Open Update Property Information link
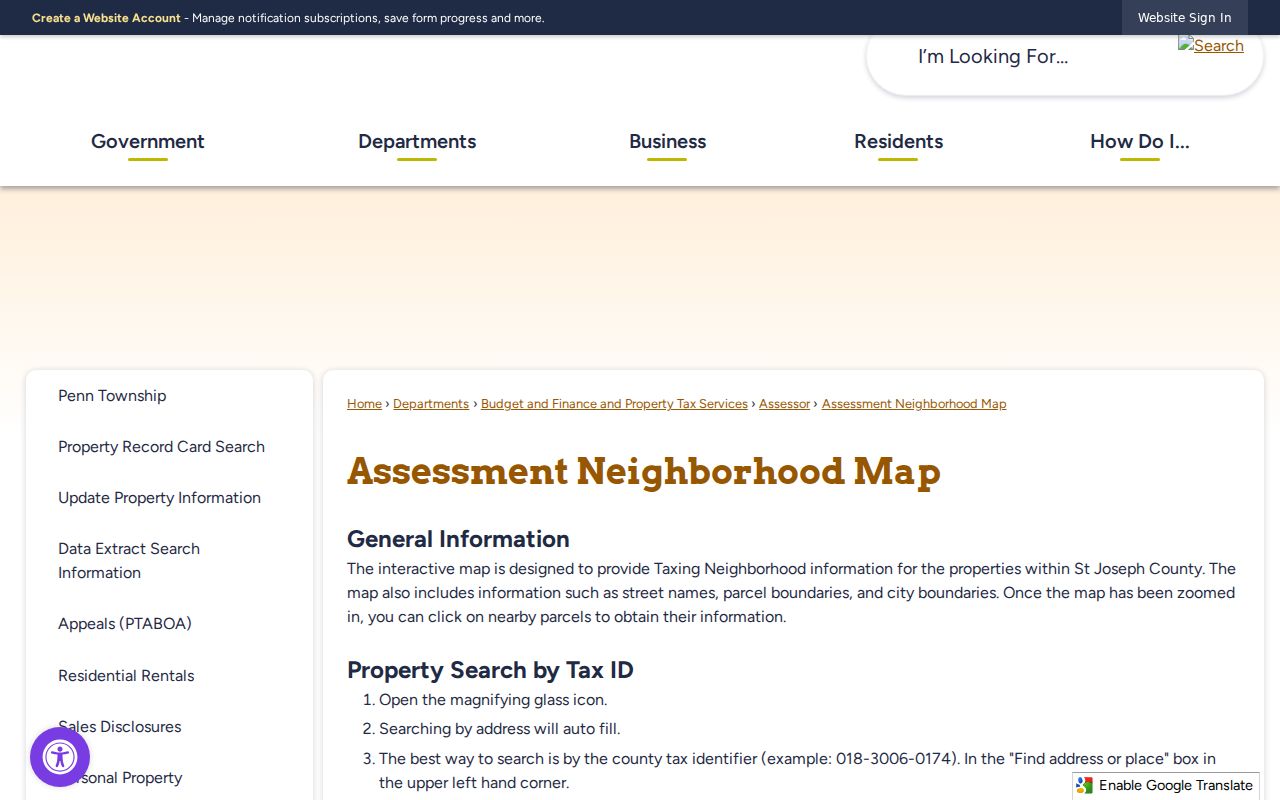The width and height of the screenshot is (1280, 800). (159, 498)
